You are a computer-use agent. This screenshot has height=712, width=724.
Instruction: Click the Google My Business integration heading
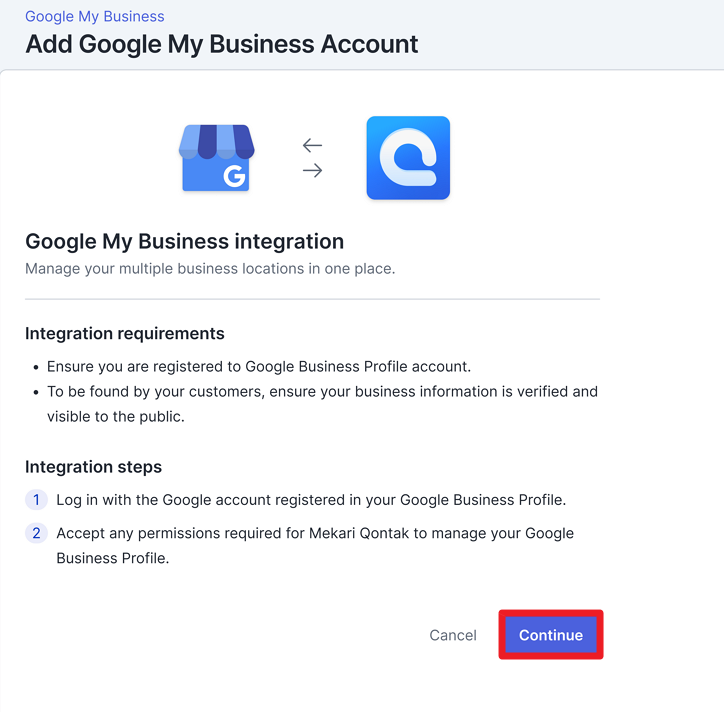[185, 241]
